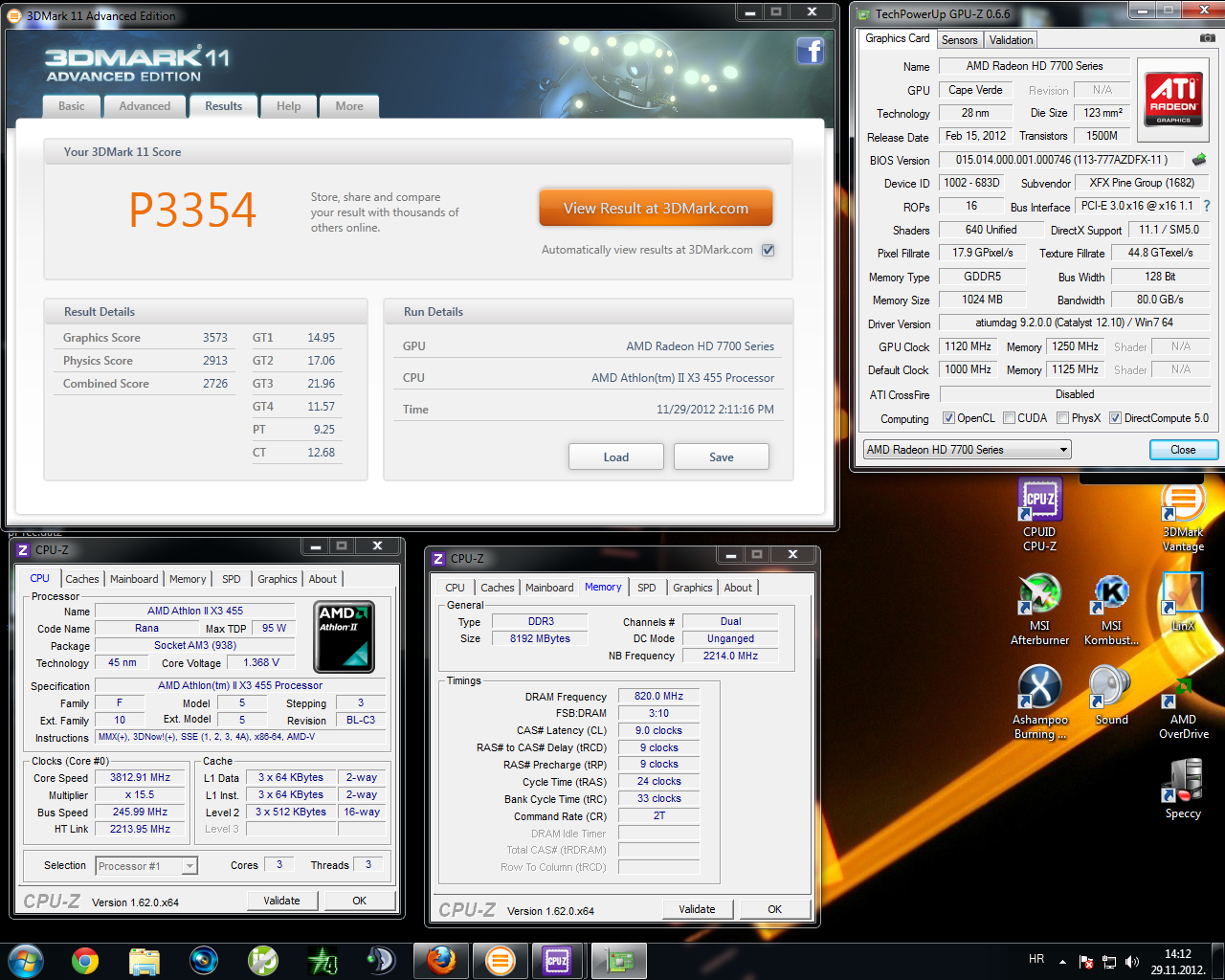
Task: Click the Save button in Run Details
Action: [x=722, y=457]
